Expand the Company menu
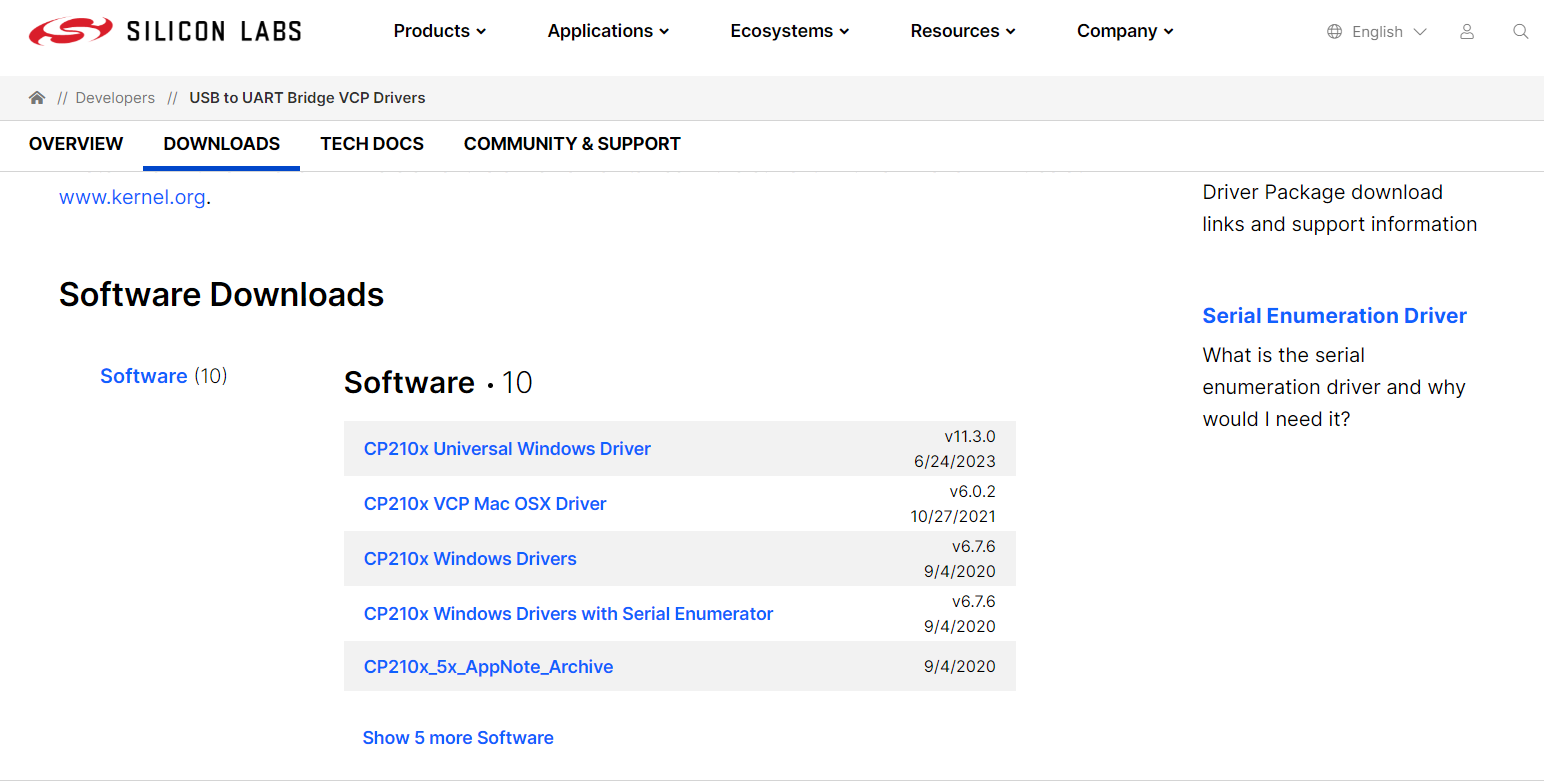Viewport: 1544px width, 784px height. 1125,31
